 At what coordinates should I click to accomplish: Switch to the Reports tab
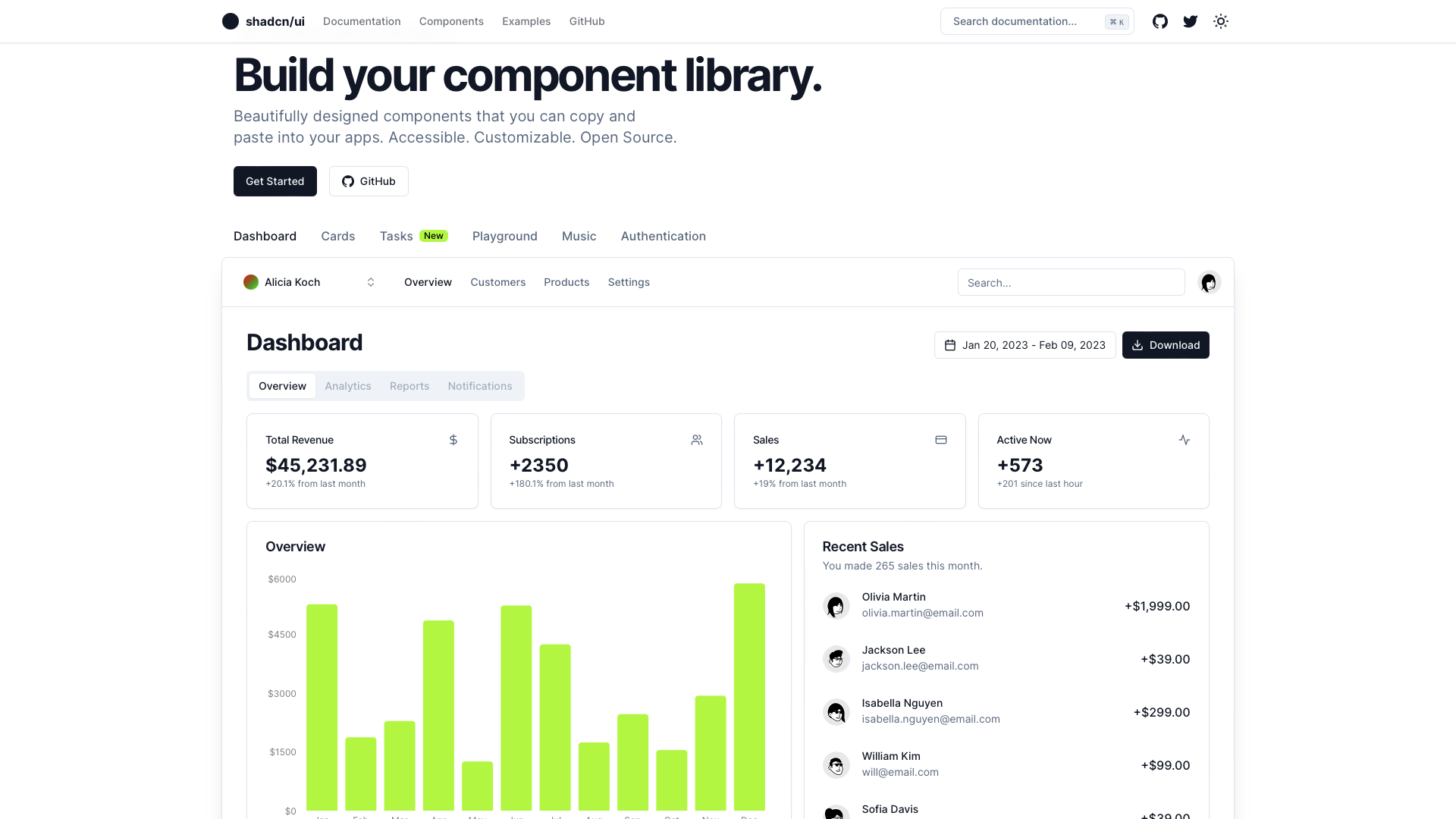[409, 386]
